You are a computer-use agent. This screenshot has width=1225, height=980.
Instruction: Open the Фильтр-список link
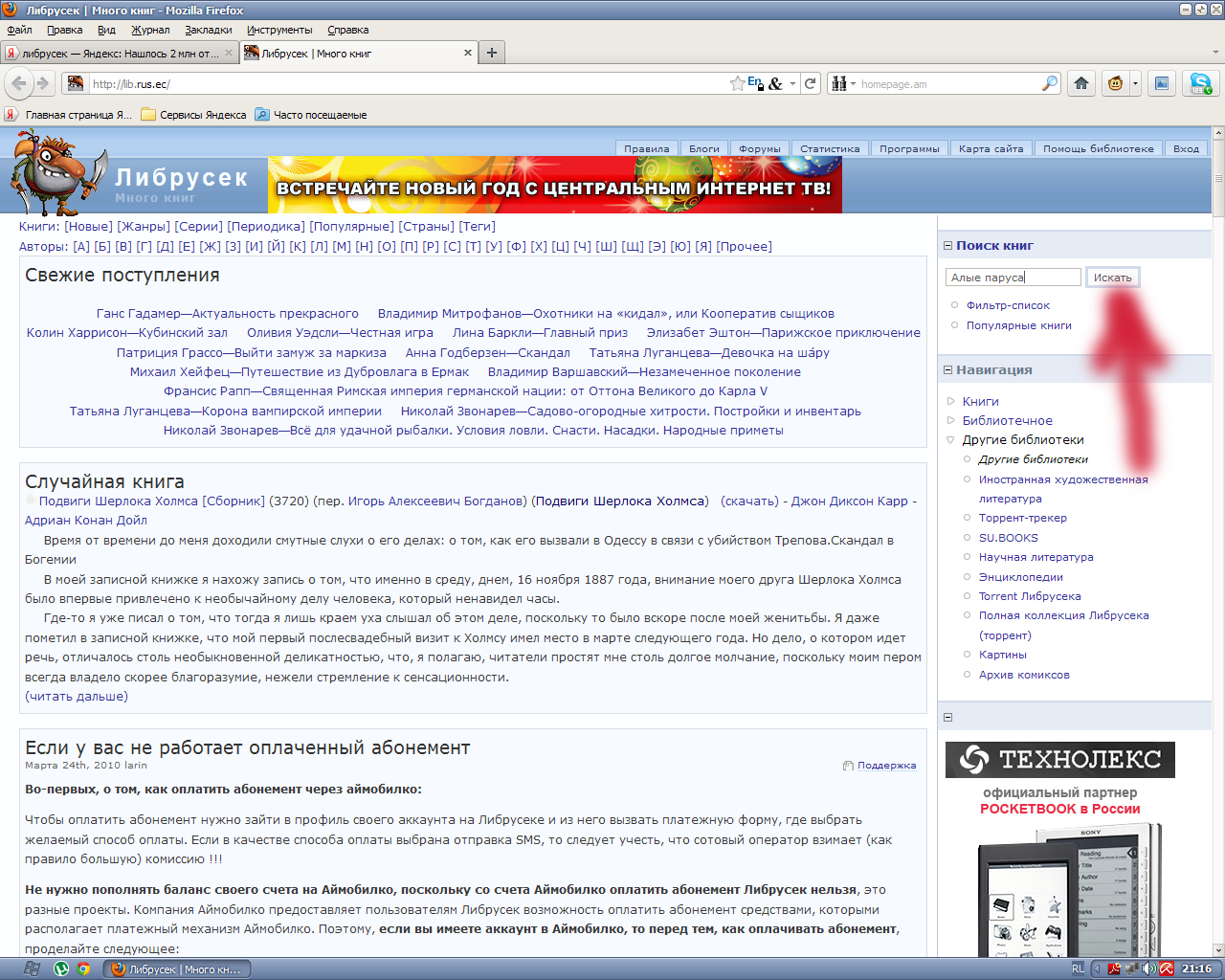(x=1008, y=305)
